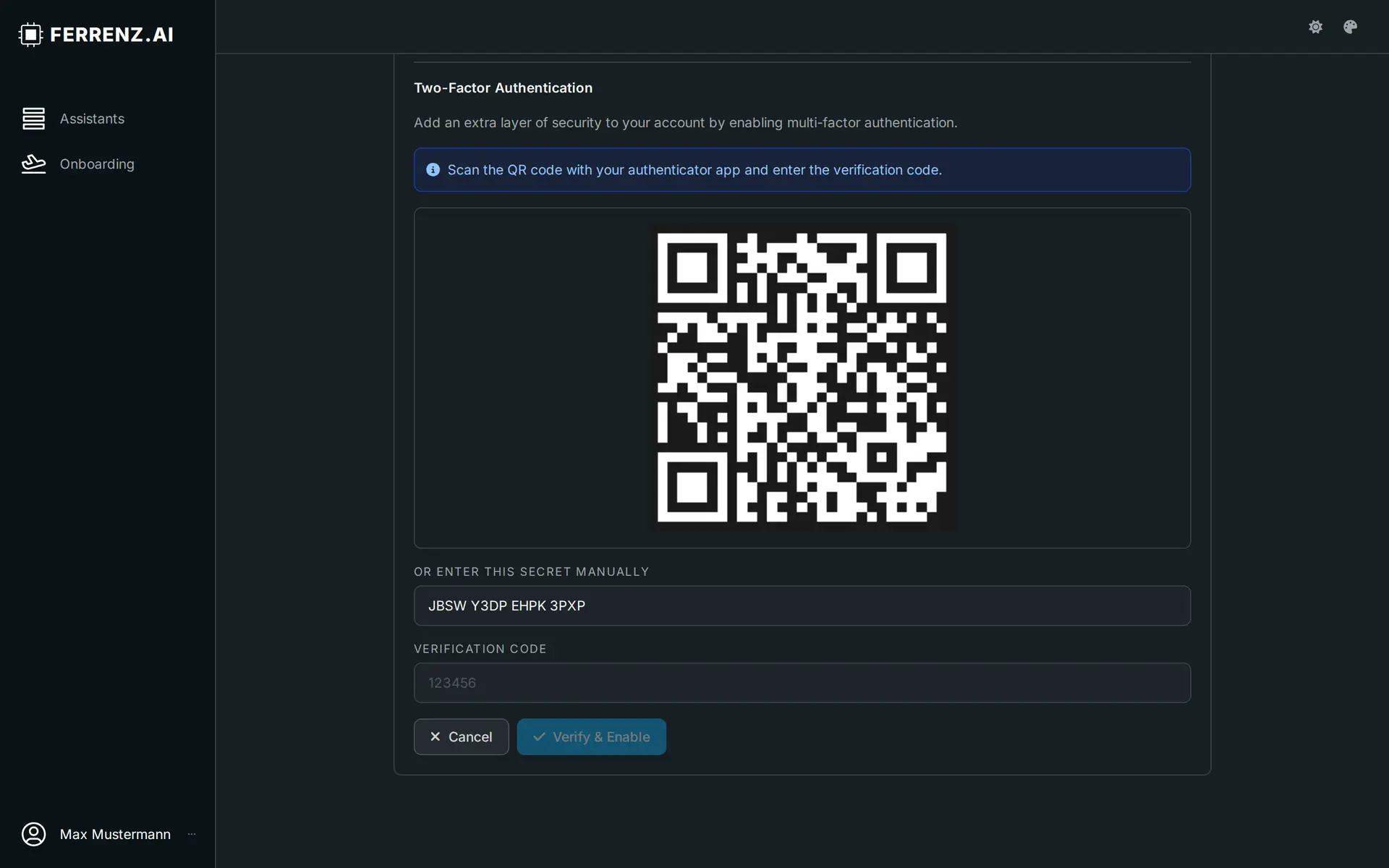Click the Max Mustermann user avatar icon
1389x868 pixels.
tap(33, 834)
